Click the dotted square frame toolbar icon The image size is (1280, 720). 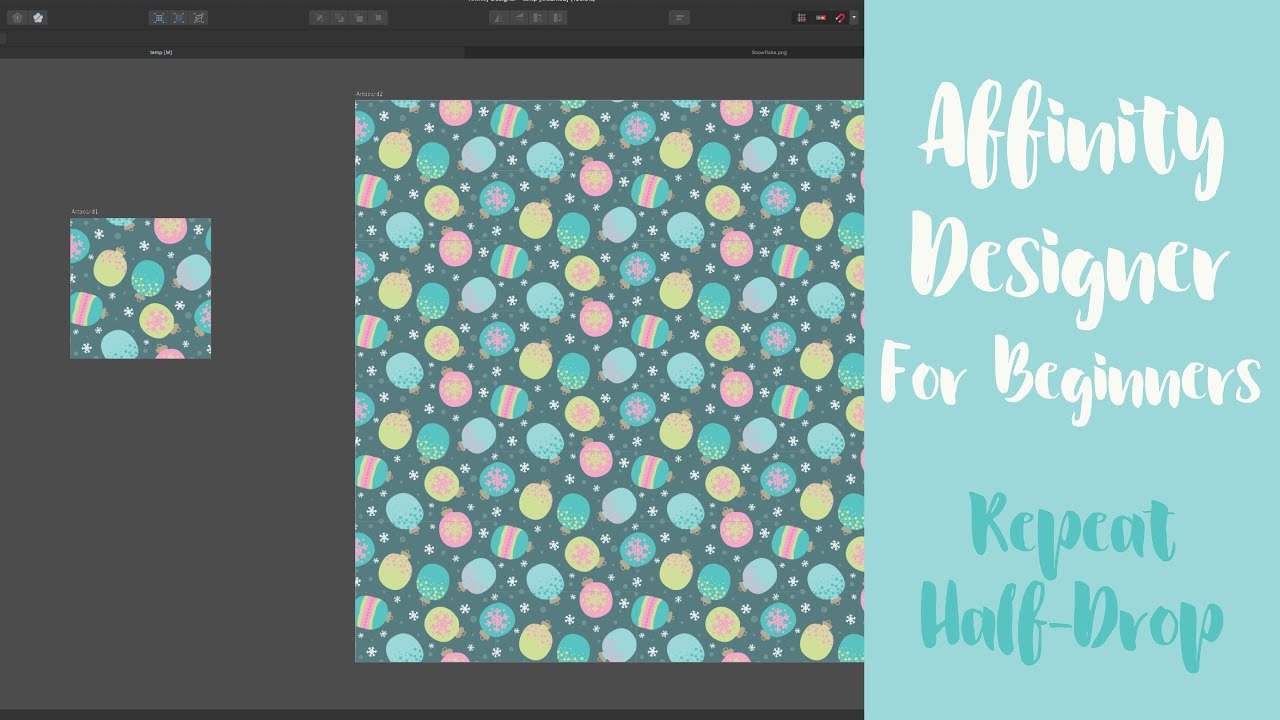click(178, 18)
